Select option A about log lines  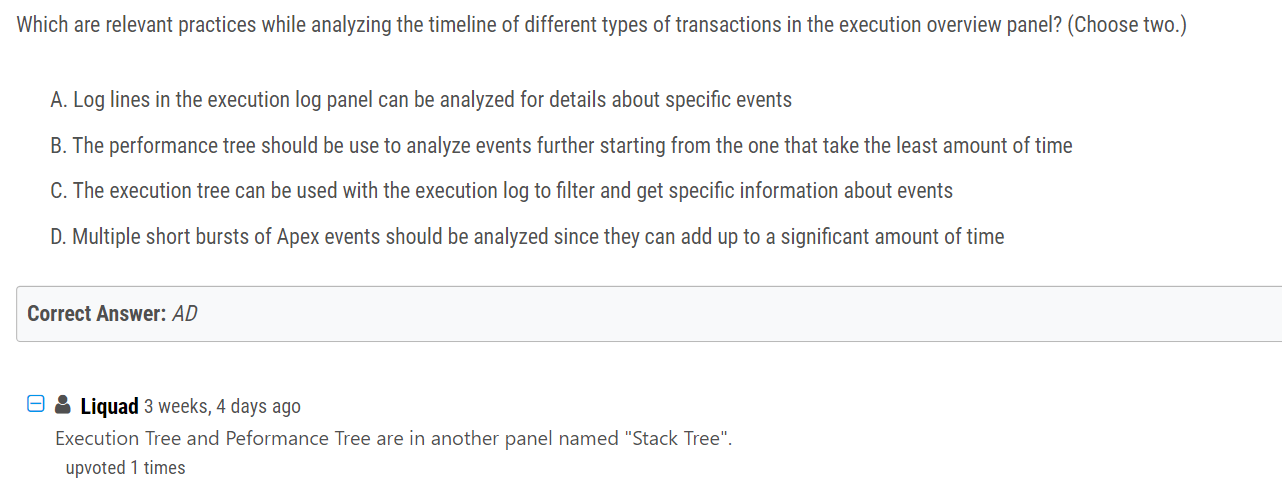point(421,100)
